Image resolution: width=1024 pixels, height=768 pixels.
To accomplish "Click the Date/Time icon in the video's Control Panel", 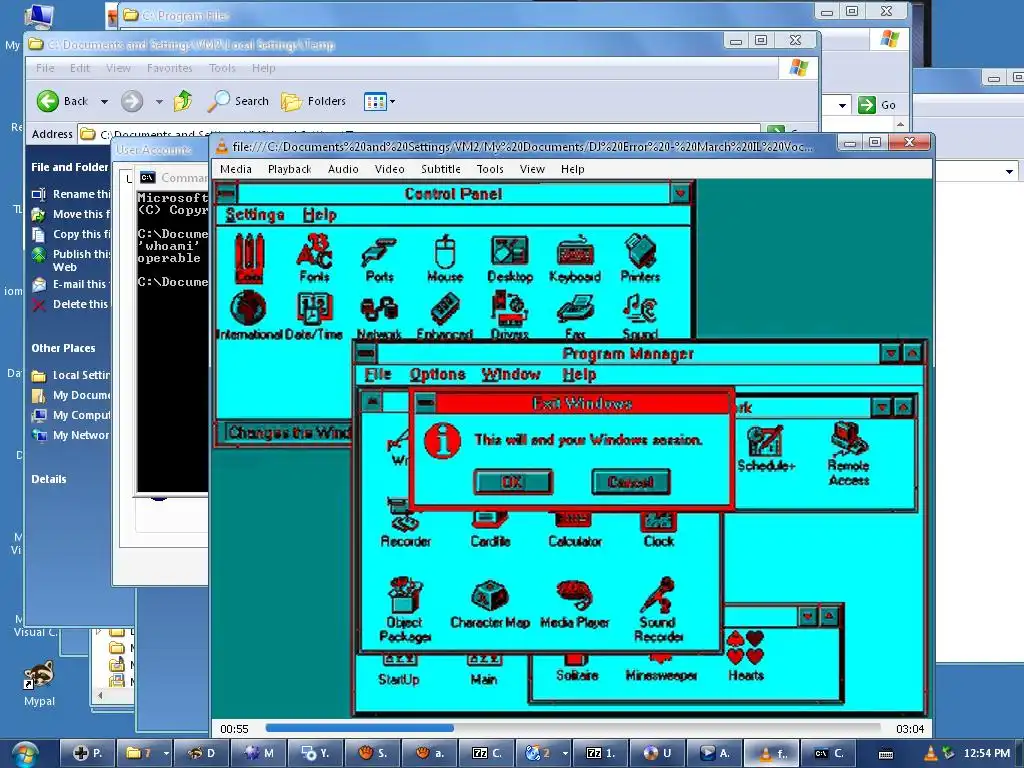I will tap(314, 316).
